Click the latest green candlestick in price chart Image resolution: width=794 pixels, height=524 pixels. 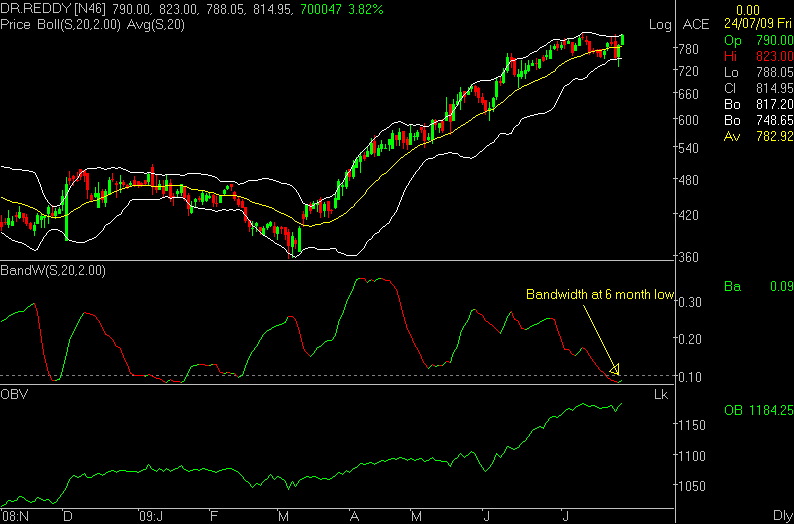(x=623, y=40)
